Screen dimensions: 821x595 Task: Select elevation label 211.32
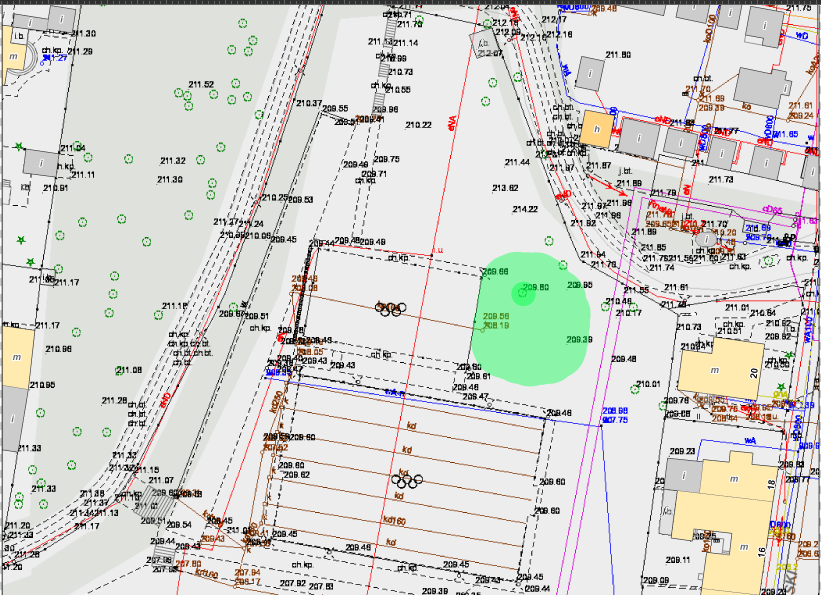[x=173, y=161]
